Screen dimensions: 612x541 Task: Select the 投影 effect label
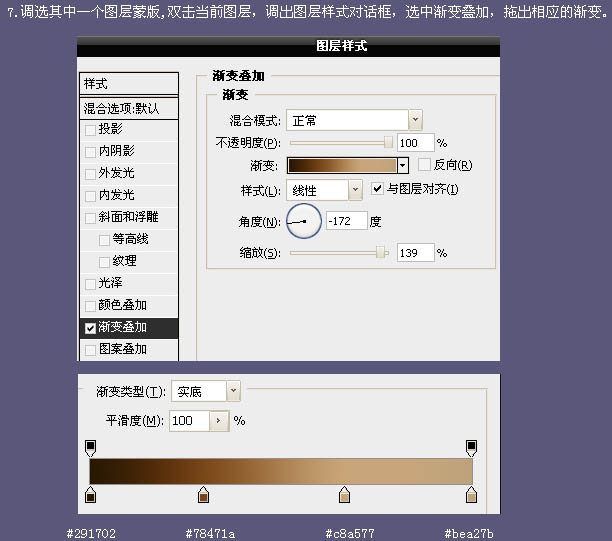[110, 129]
